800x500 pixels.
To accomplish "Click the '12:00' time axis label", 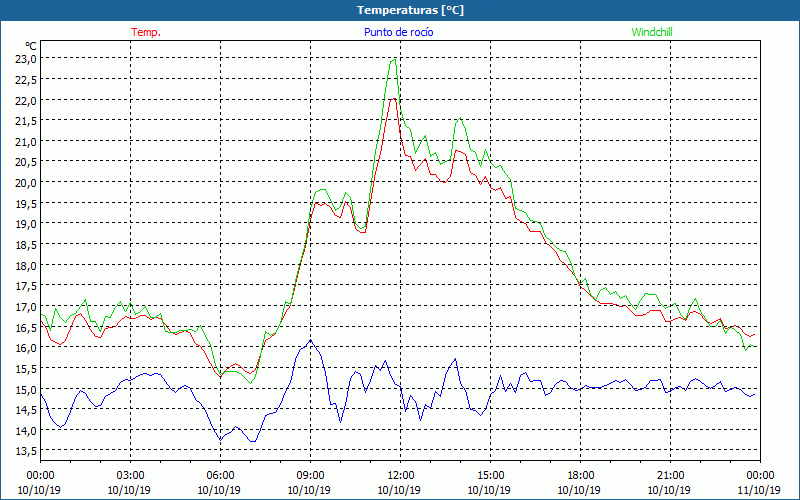I will click(401, 476).
